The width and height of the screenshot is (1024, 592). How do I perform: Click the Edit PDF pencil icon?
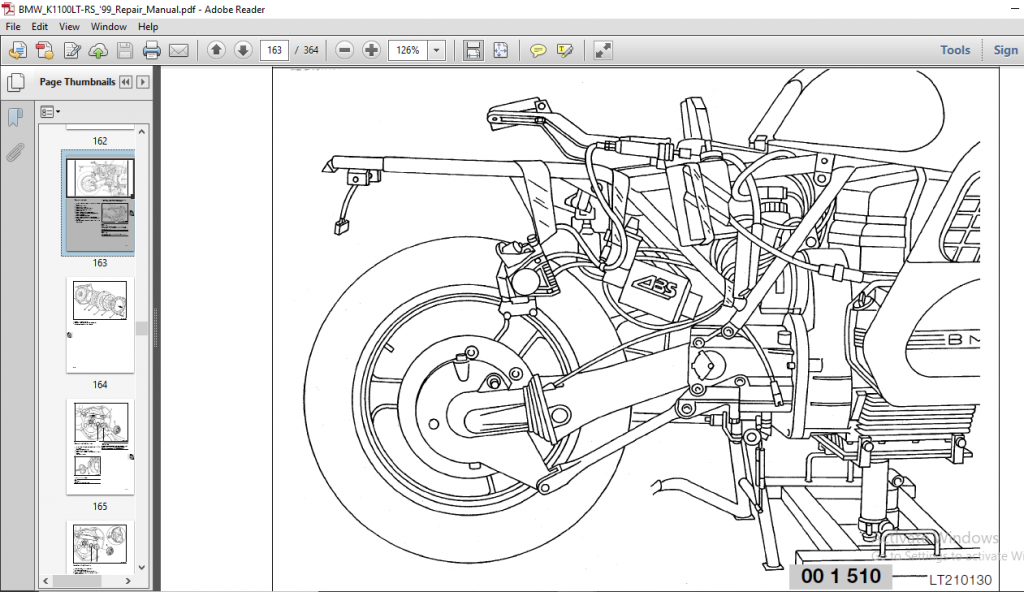tap(72, 50)
